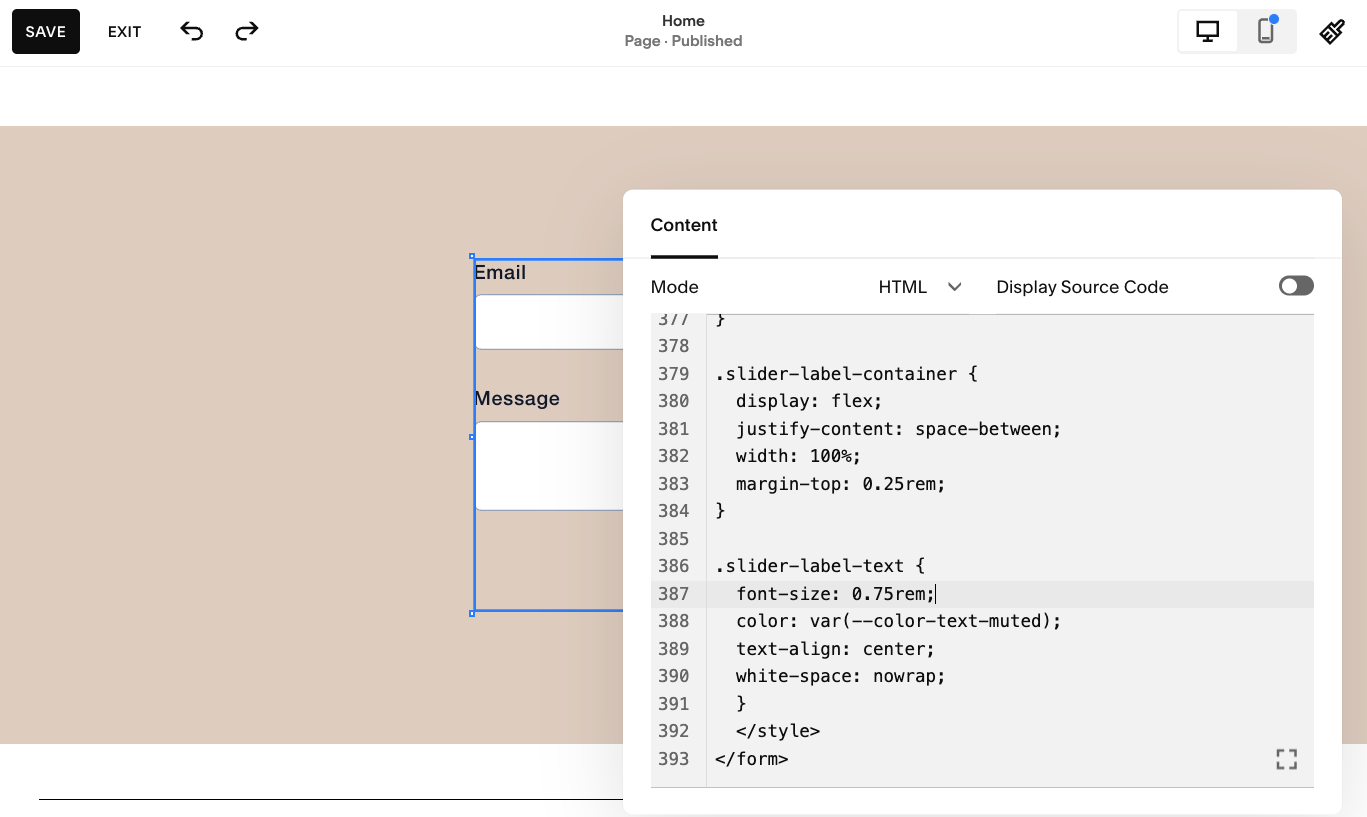Open site styles with the paintbrush icon
This screenshot has width=1367, height=817.
click(x=1331, y=31)
